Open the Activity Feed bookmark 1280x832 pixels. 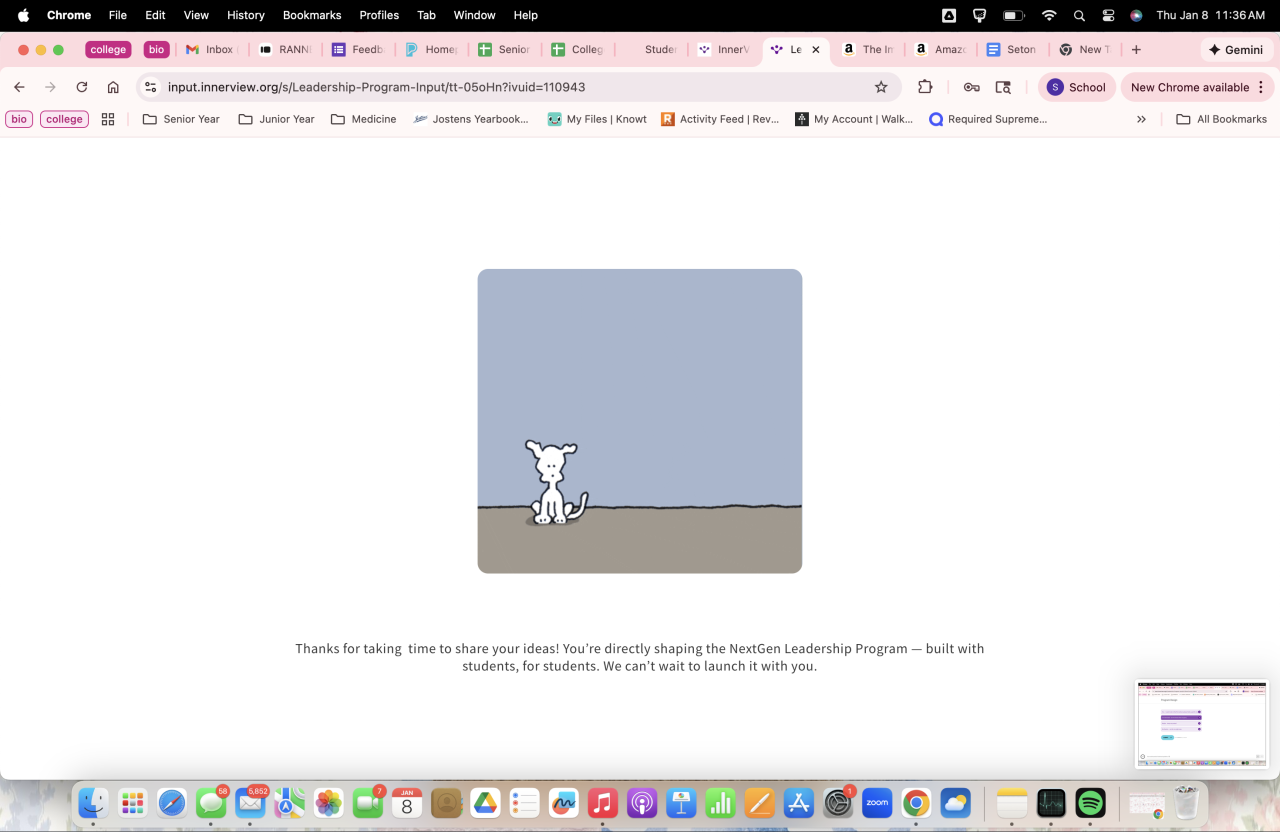coord(720,119)
